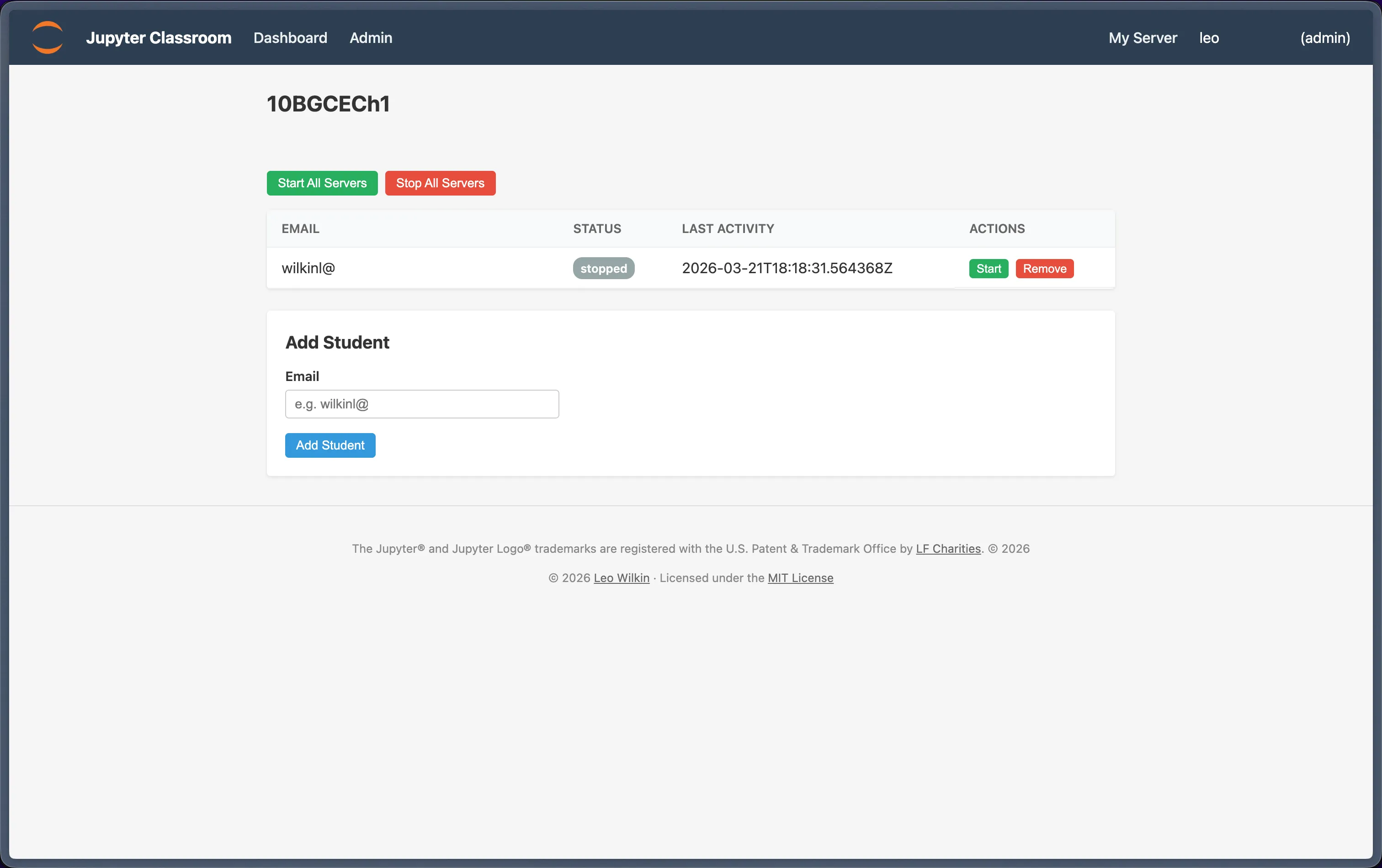
Task: Select the email wilkinl@ in the table
Action: point(308,268)
